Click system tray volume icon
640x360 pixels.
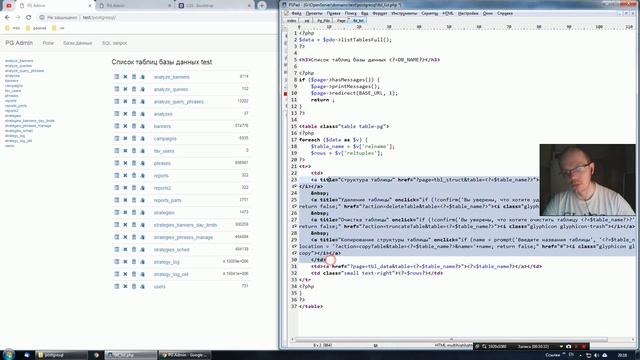click(x=596, y=355)
